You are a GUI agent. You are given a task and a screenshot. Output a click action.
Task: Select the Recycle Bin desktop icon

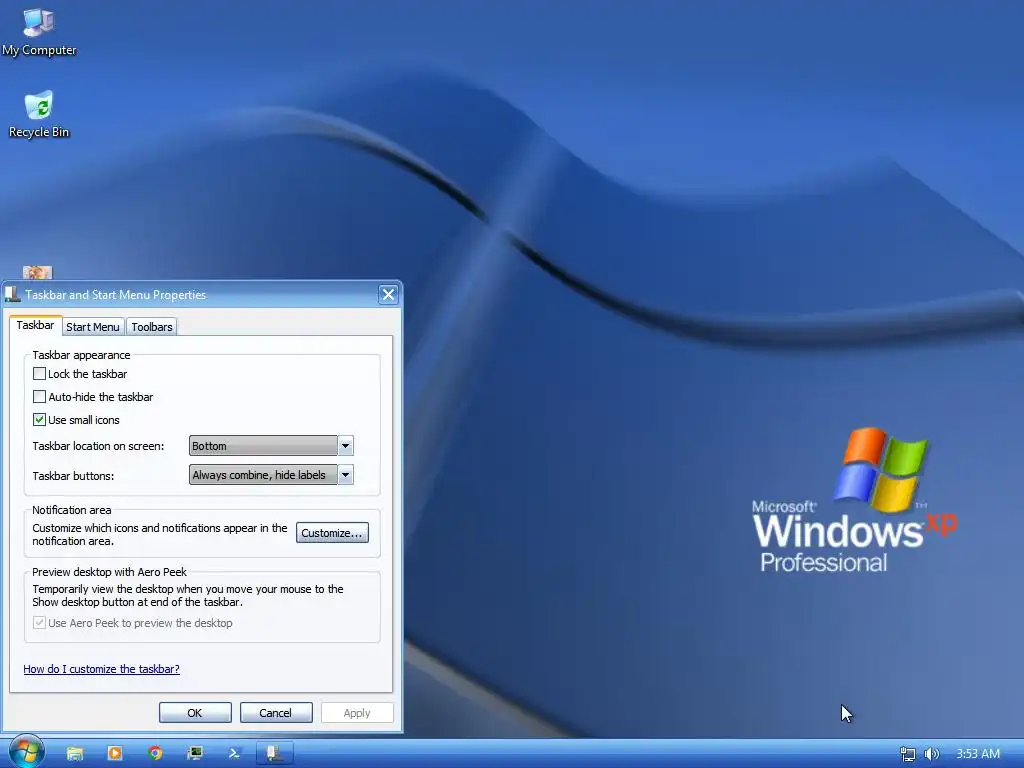[x=39, y=114]
